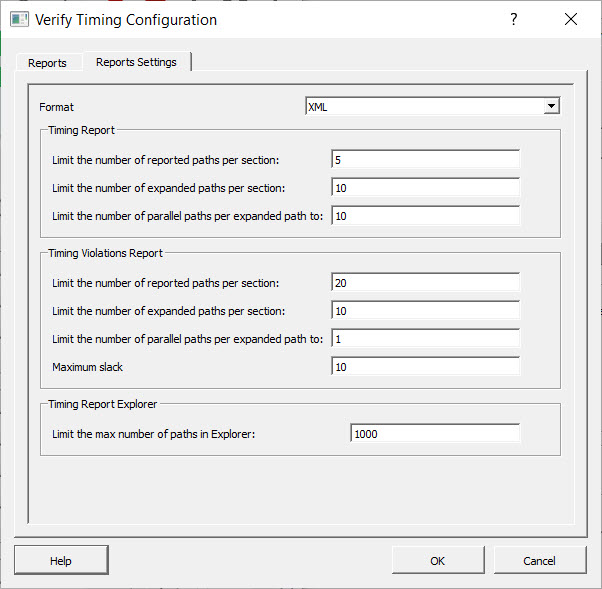Click the question mark help icon
The height and width of the screenshot is (589, 602).
tap(513, 19)
